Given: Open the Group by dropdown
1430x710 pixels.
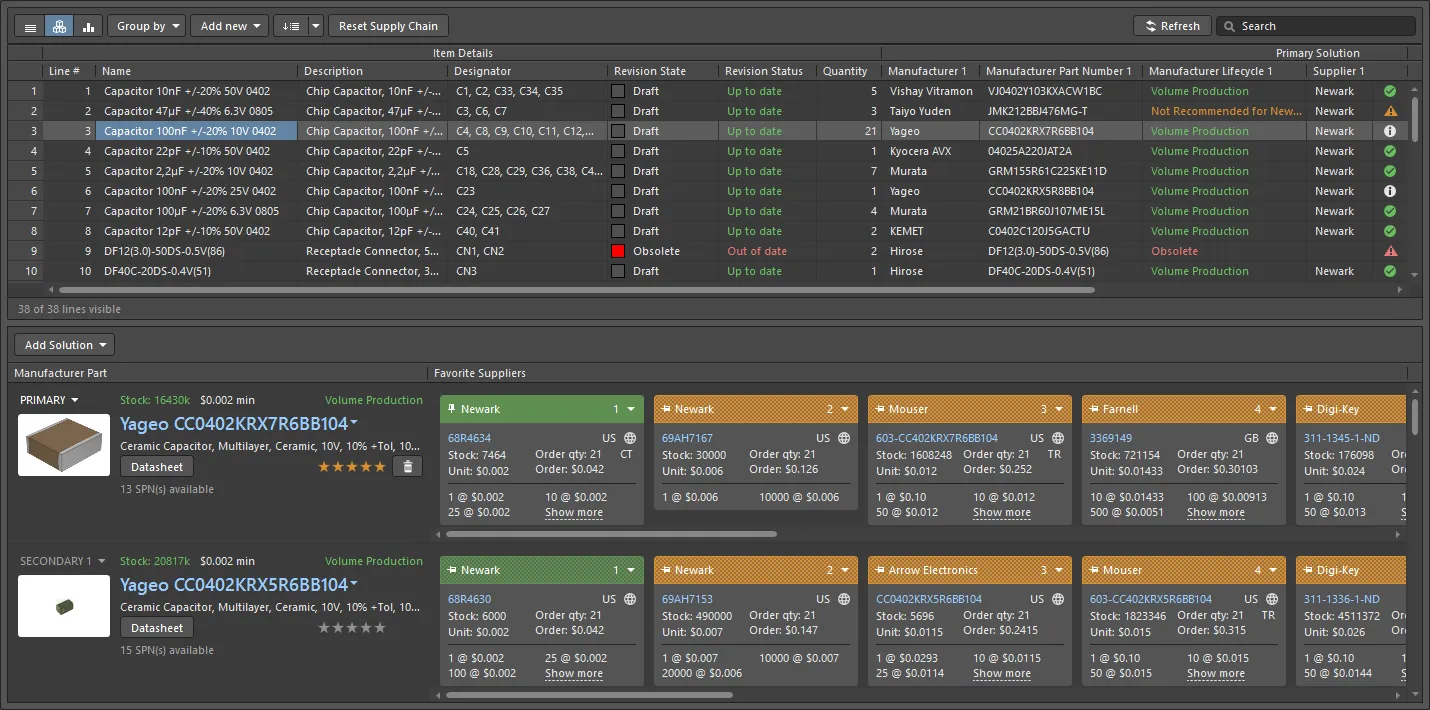Looking at the screenshot, I should click(x=146, y=26).
